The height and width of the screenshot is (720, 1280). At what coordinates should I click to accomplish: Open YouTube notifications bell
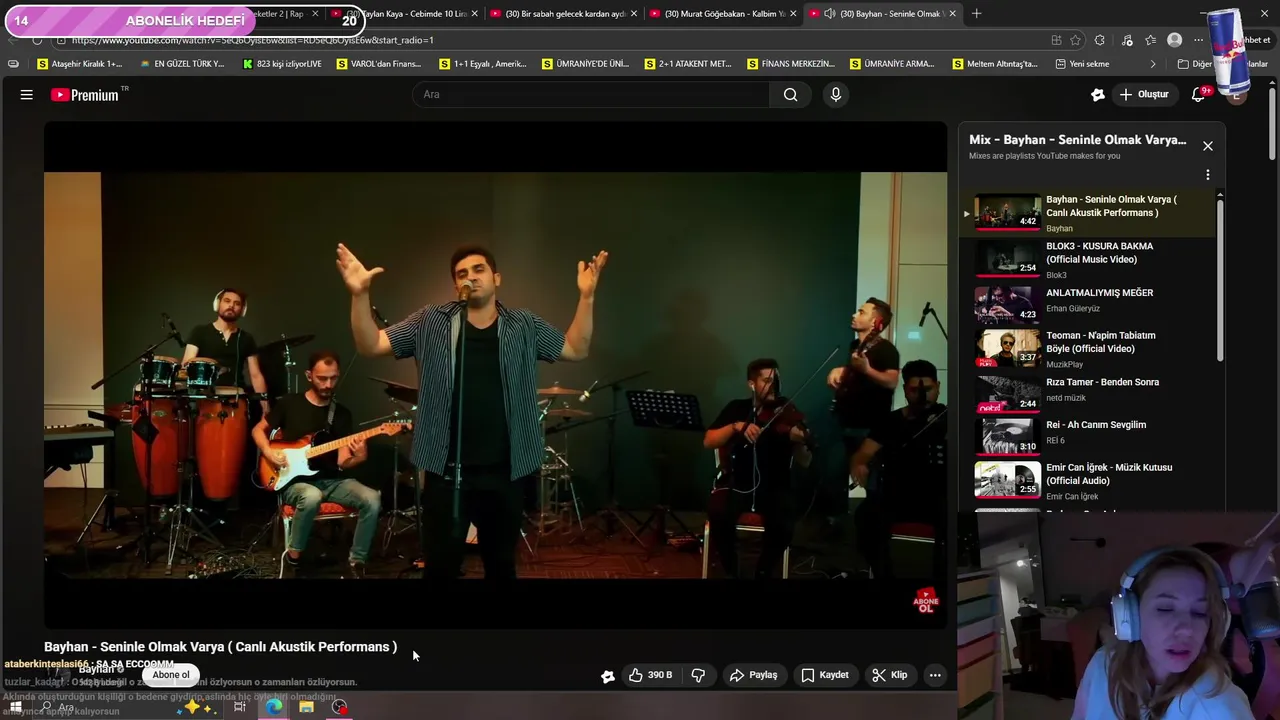tap(1198, 94)
